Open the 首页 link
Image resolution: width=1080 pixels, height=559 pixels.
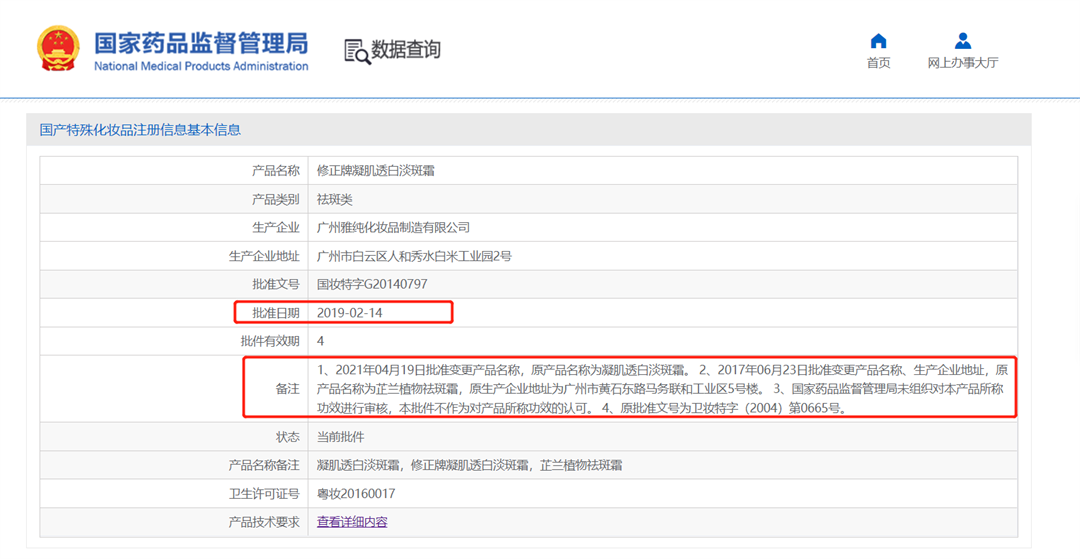click(878, 63)
